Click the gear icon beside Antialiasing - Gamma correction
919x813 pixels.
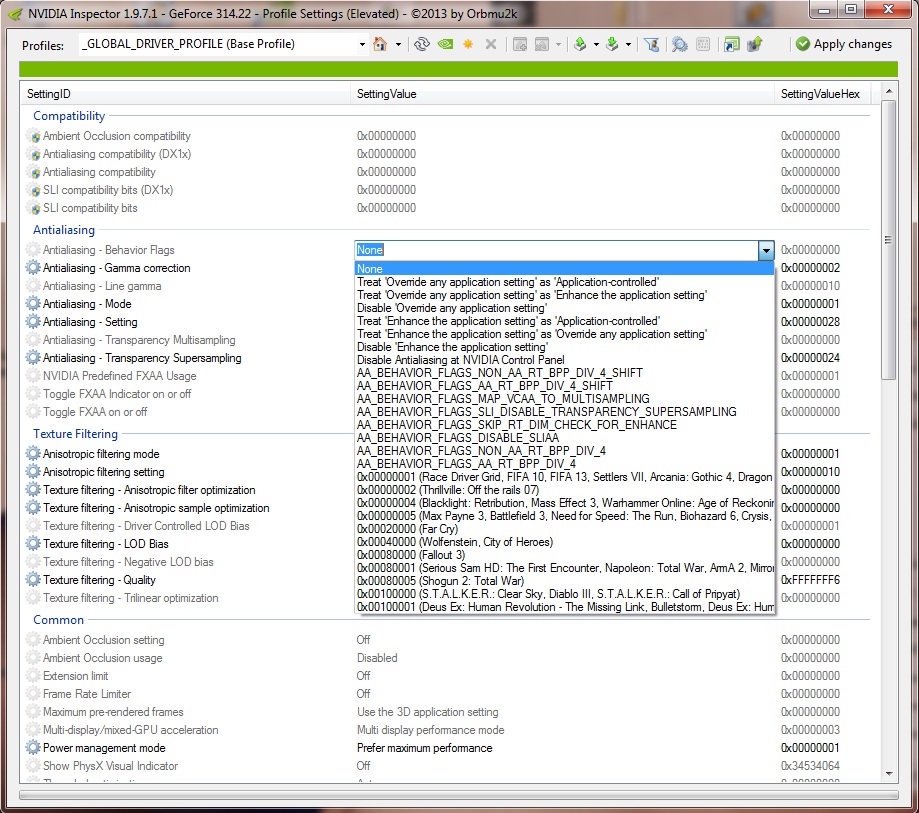33,268
